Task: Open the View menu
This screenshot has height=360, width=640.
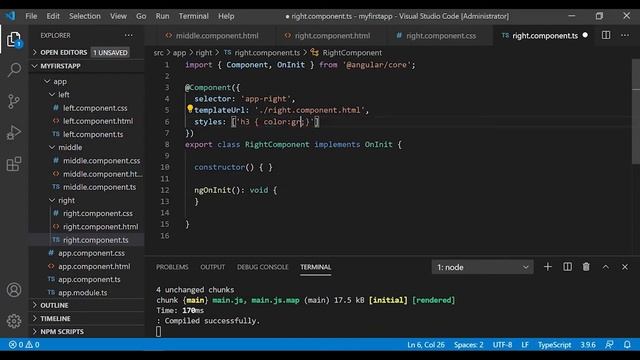Action: pyautogui.click(x=118, y=16)
